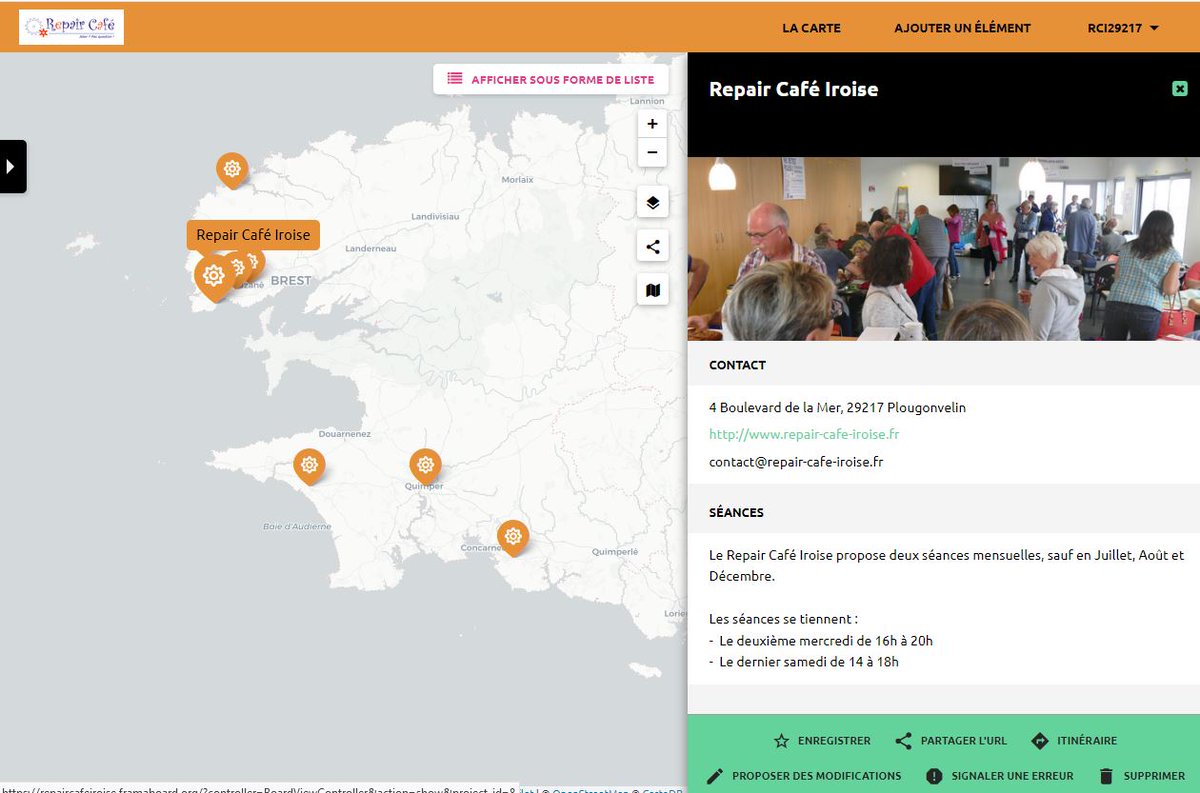Click the Repair Café Iroise map label
Viewport: 1200px width, 793px height.
click(253, 234)
